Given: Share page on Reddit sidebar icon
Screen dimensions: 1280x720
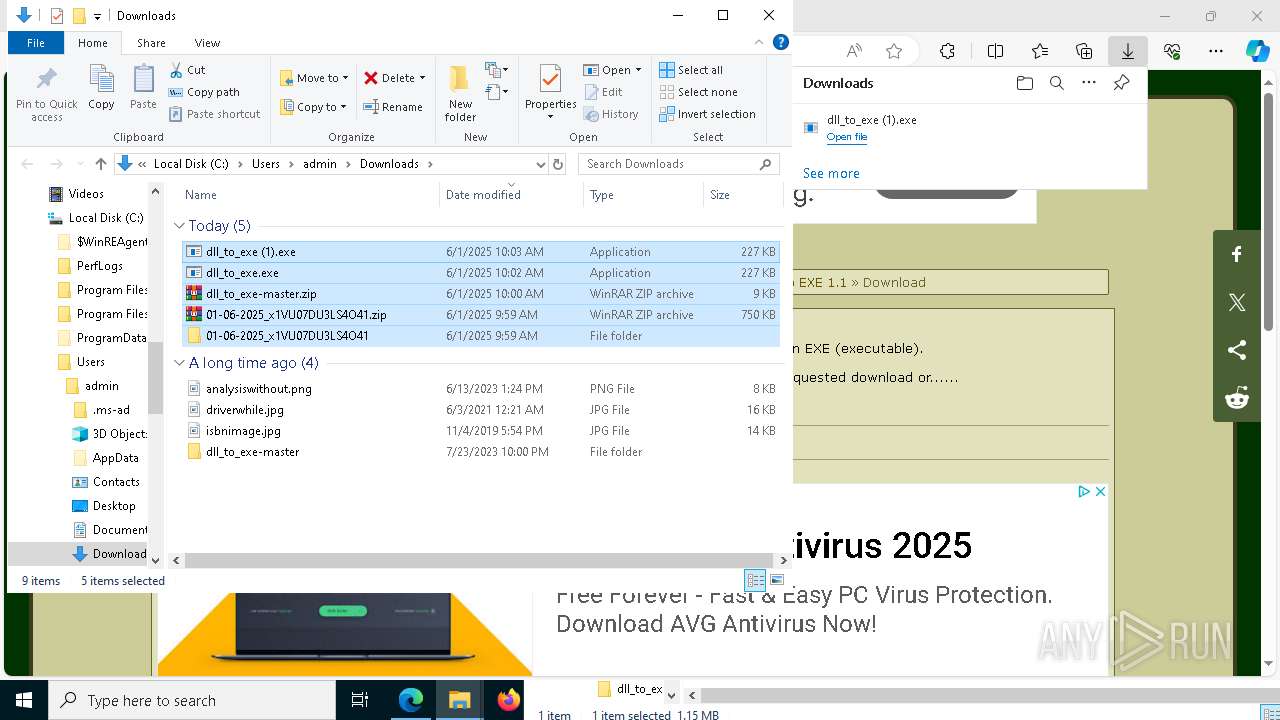Looking at the screenshot, I should [x=1237, y=398].
